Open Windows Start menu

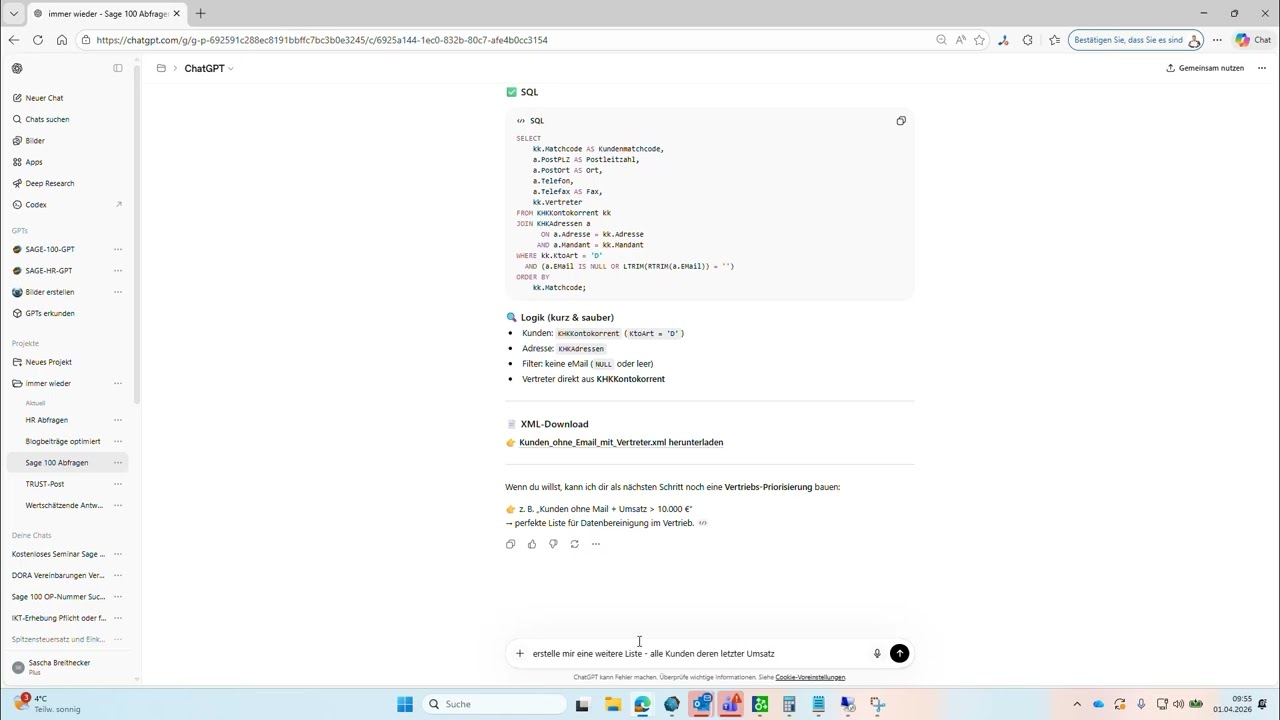(x=405, y=704)
